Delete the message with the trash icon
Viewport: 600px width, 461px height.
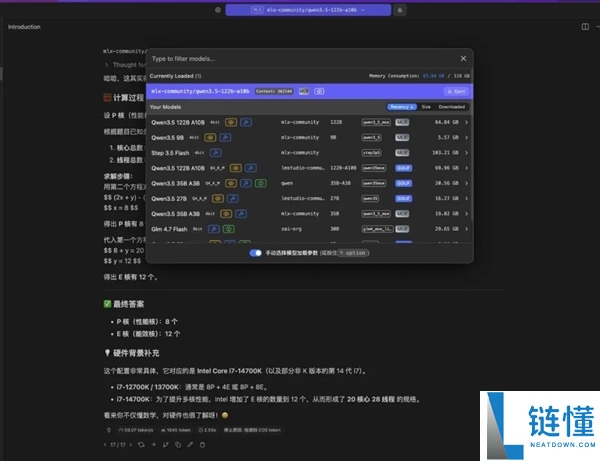(202, 445)
